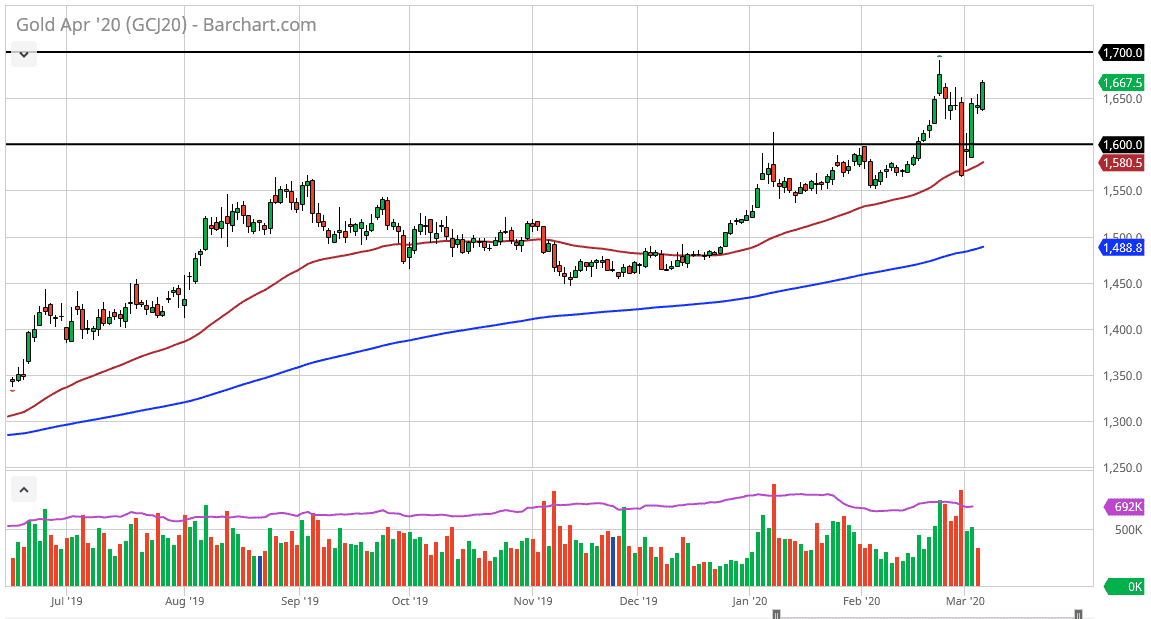The image size is (1151, 619).
Task: Click the 1,350.0 price axis label
Action: point(1122,376)
